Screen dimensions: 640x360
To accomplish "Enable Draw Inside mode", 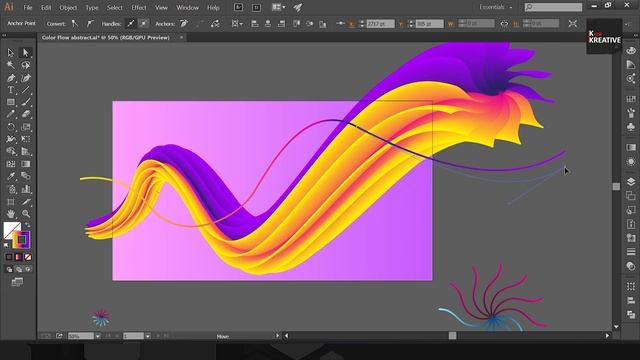I will tap(28, 269).
